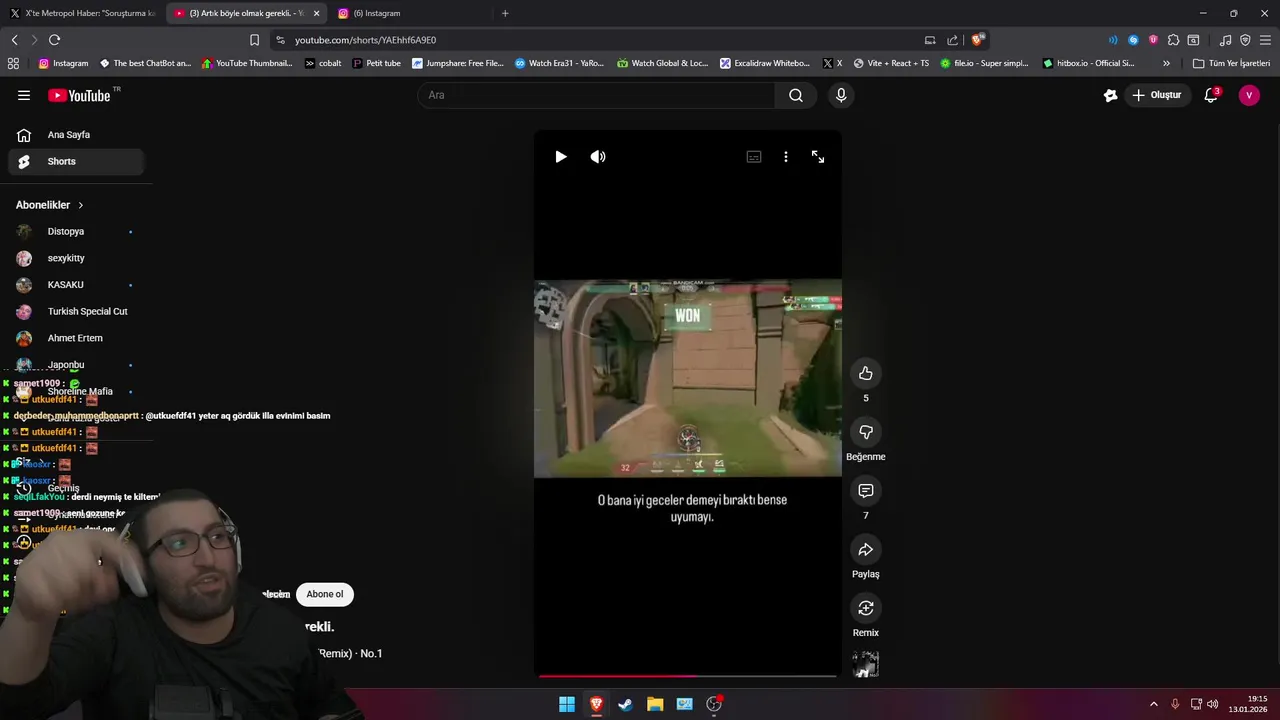Open the Brave main hamburger menu
This screenshot has height=720, width=1280.
point(1265,40)
